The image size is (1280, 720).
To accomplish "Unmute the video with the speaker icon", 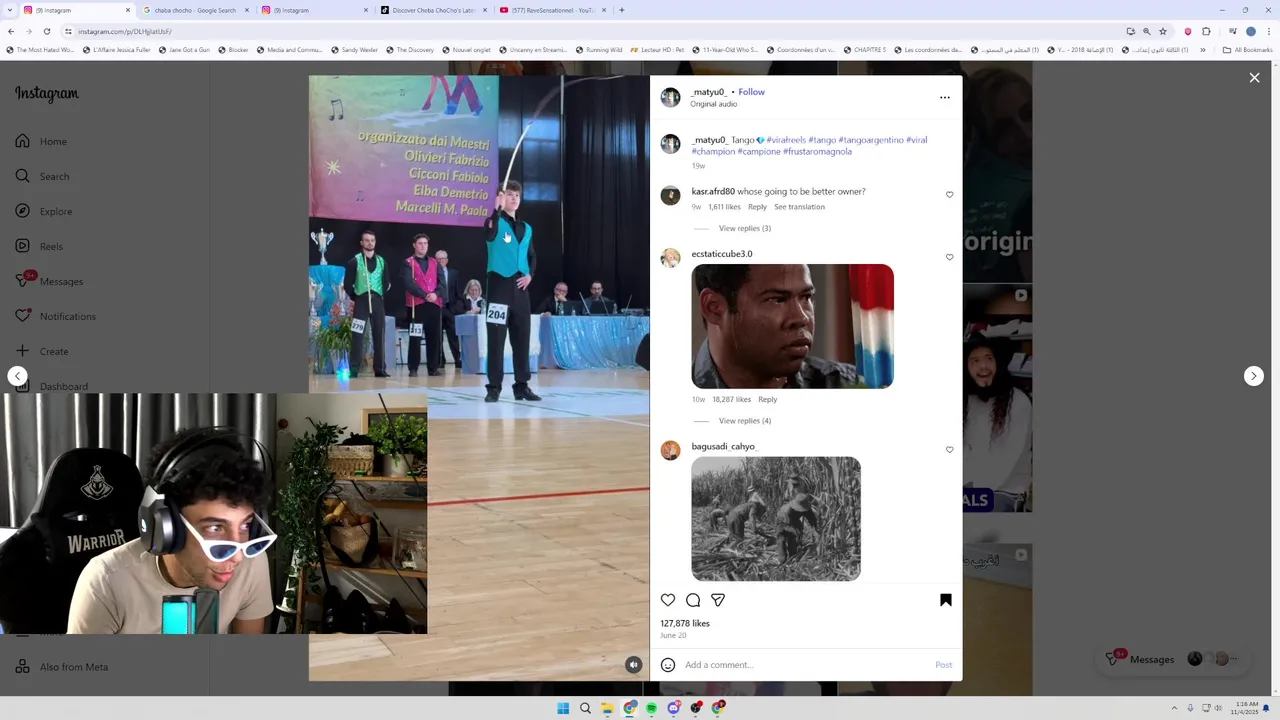I will (x=633, y=664).
